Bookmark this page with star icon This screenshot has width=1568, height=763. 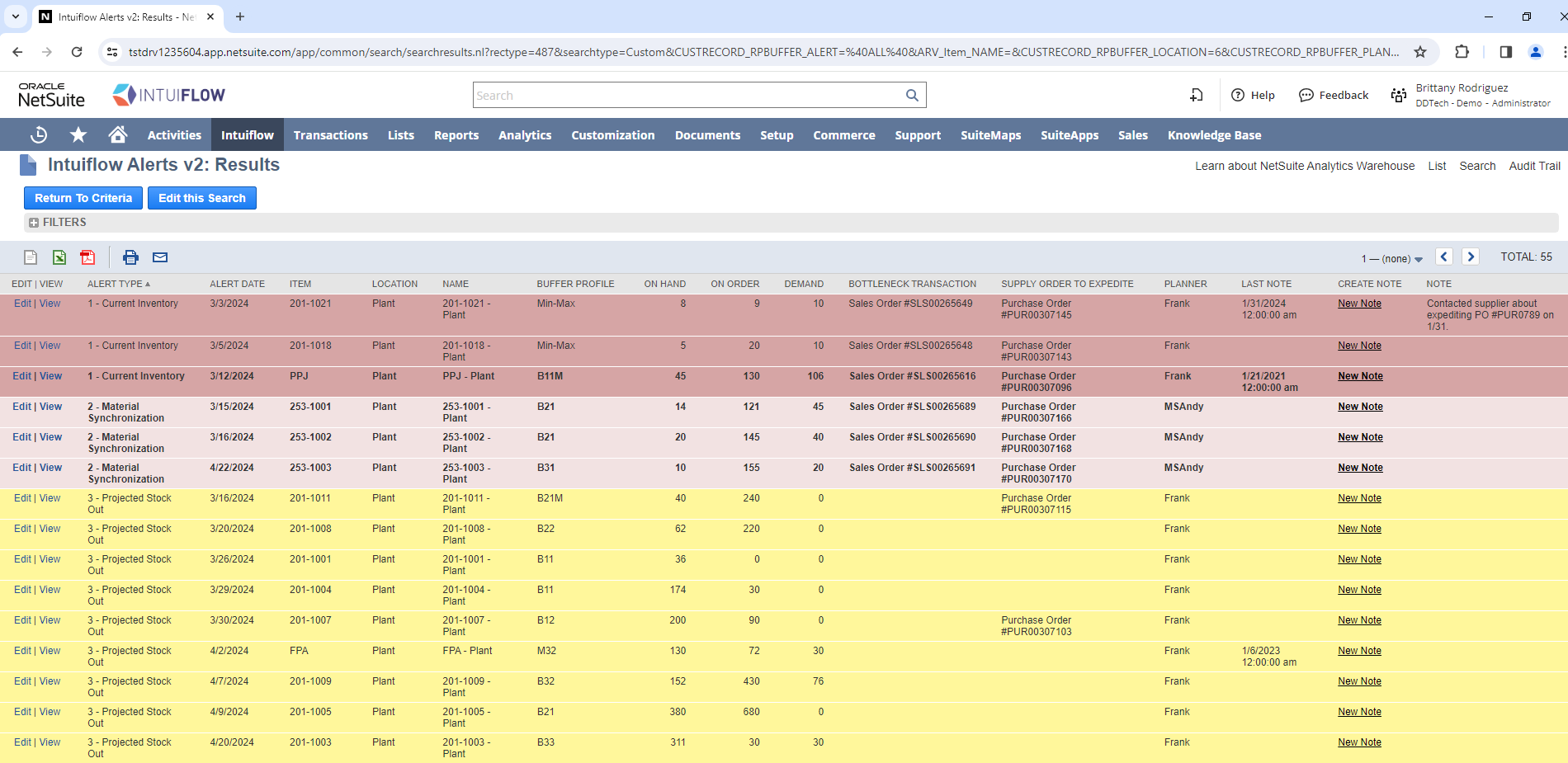click(1419, 52)
